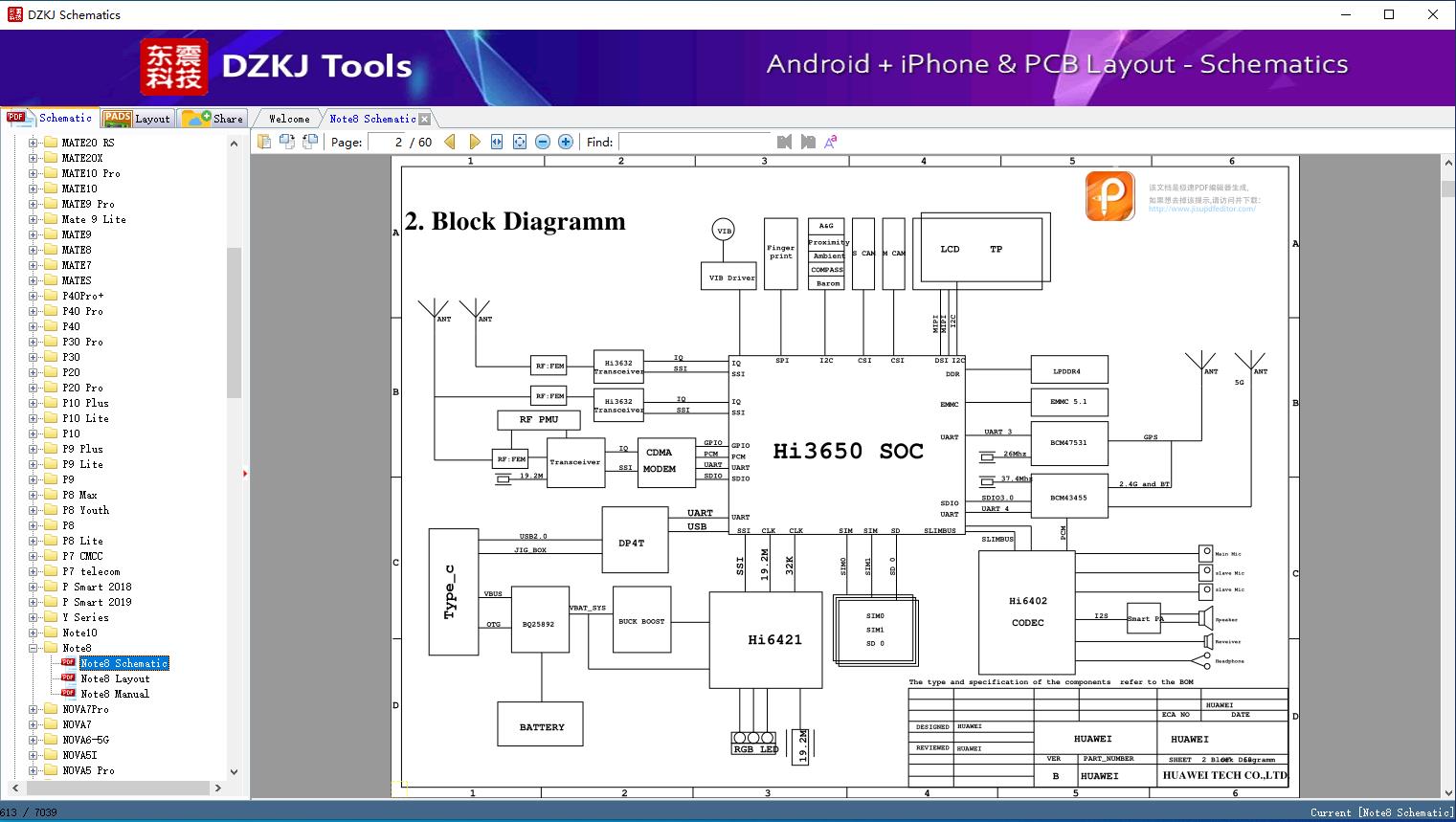Open the Note8 Layout file
The width and height of the screenshot is (1456, 822).
pos(115,678)
